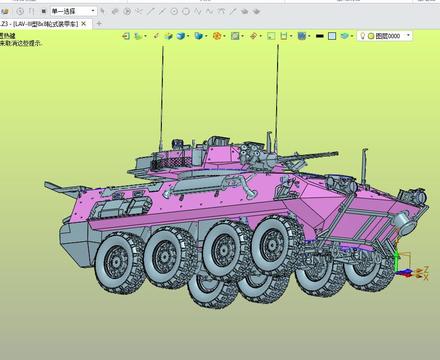Click the orange diamond orientation icon
This screenshot has height=360, width=440.
tap(253, 36)
